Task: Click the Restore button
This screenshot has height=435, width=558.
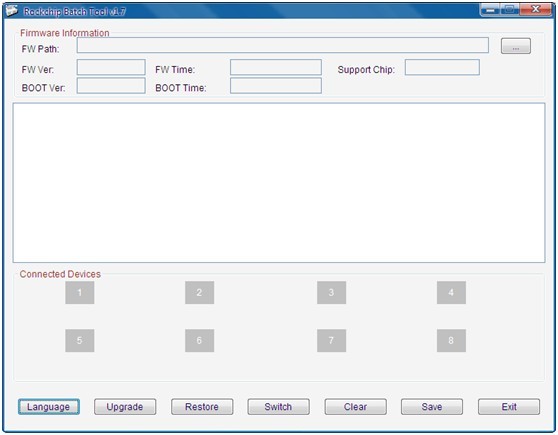Action: click(x=202, y=407)
